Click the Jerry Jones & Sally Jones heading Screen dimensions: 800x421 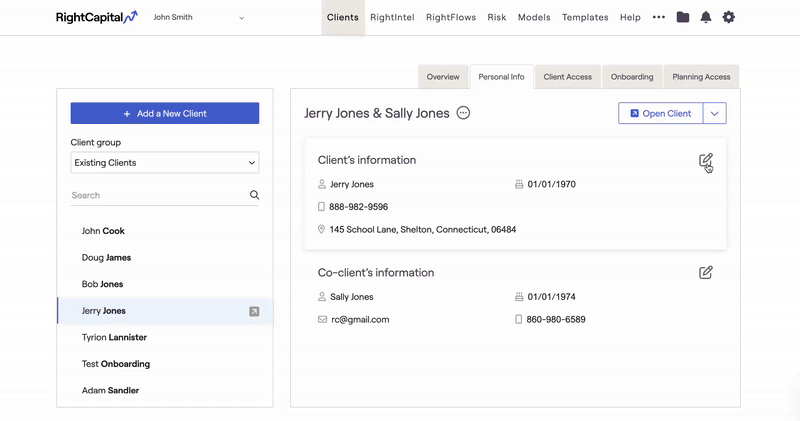(377, 113)
